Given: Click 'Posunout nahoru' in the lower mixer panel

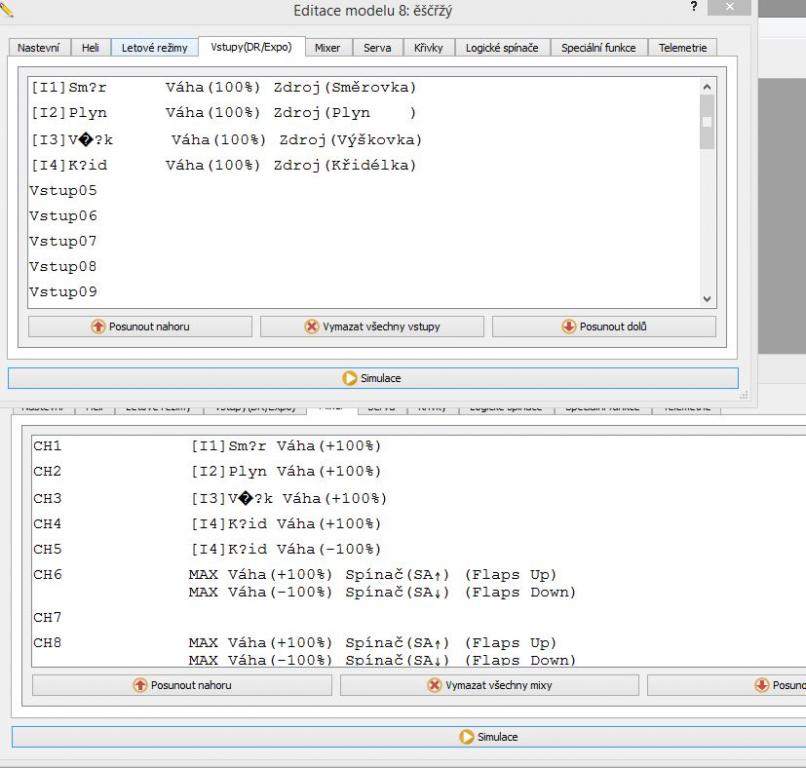Looking at the screenshot, I should [182, 685].
